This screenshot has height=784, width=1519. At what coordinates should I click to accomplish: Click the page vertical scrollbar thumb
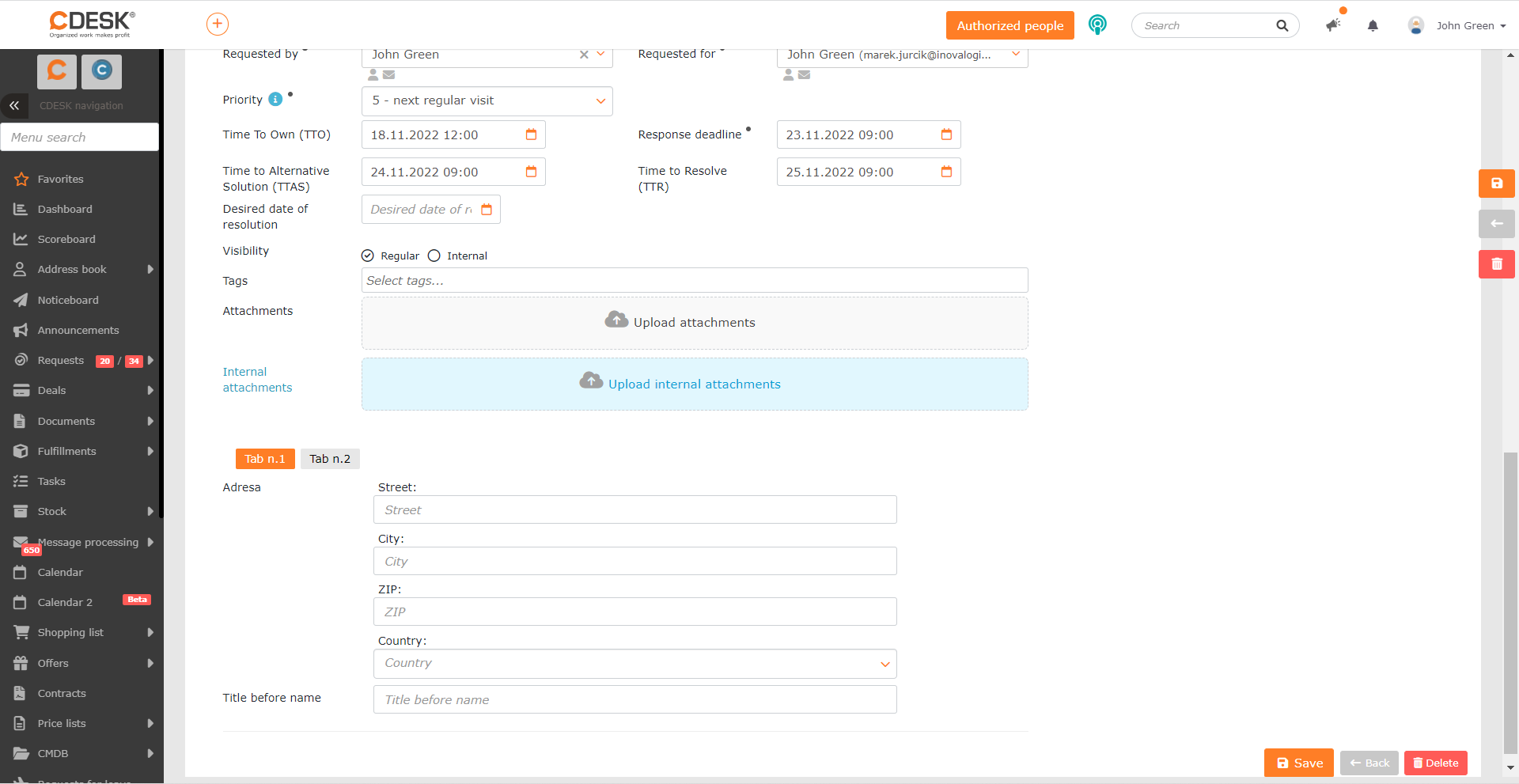(x=1510, y=603)
